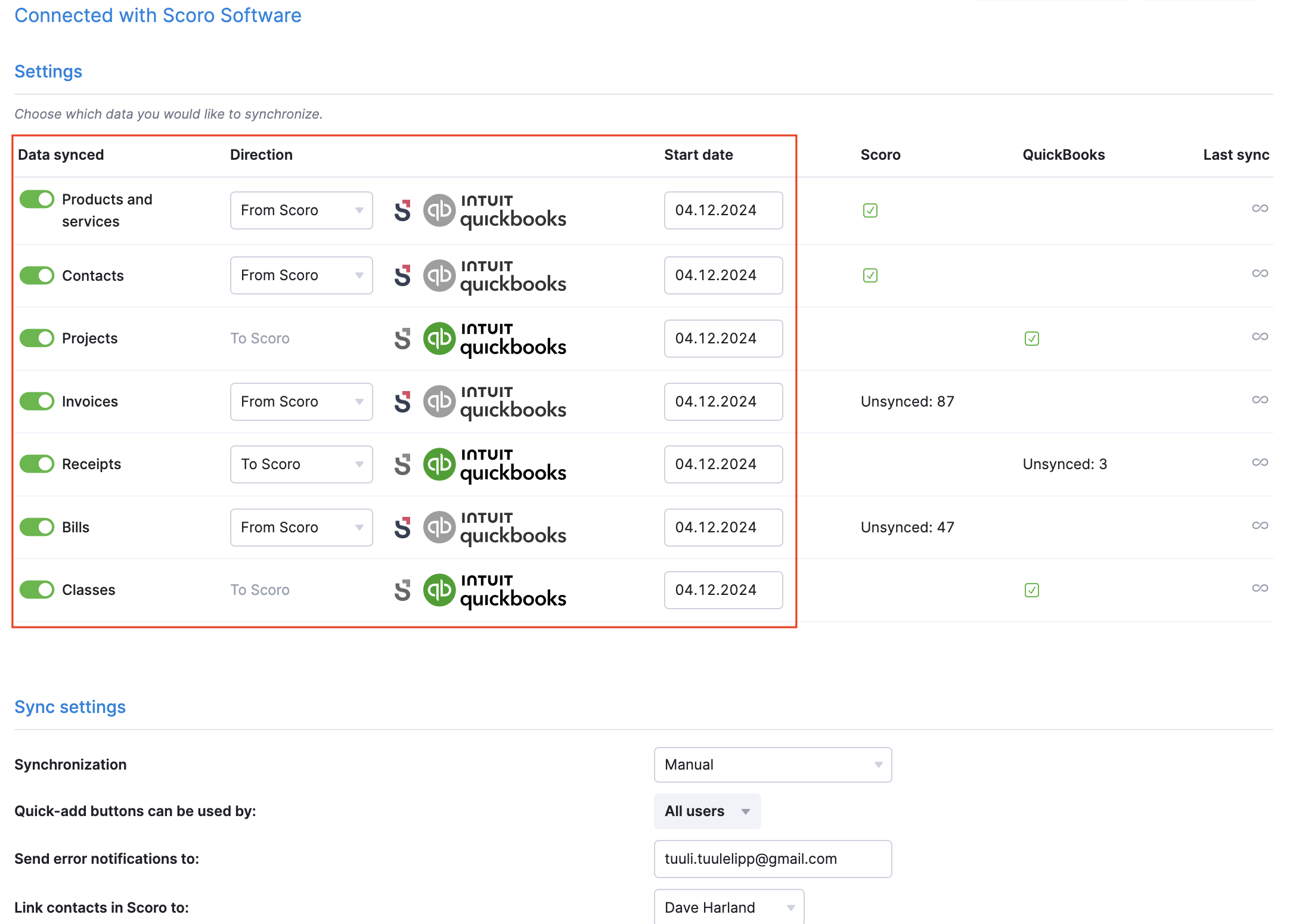Open the Synchronization Manual dropdown

pos(773,765)
